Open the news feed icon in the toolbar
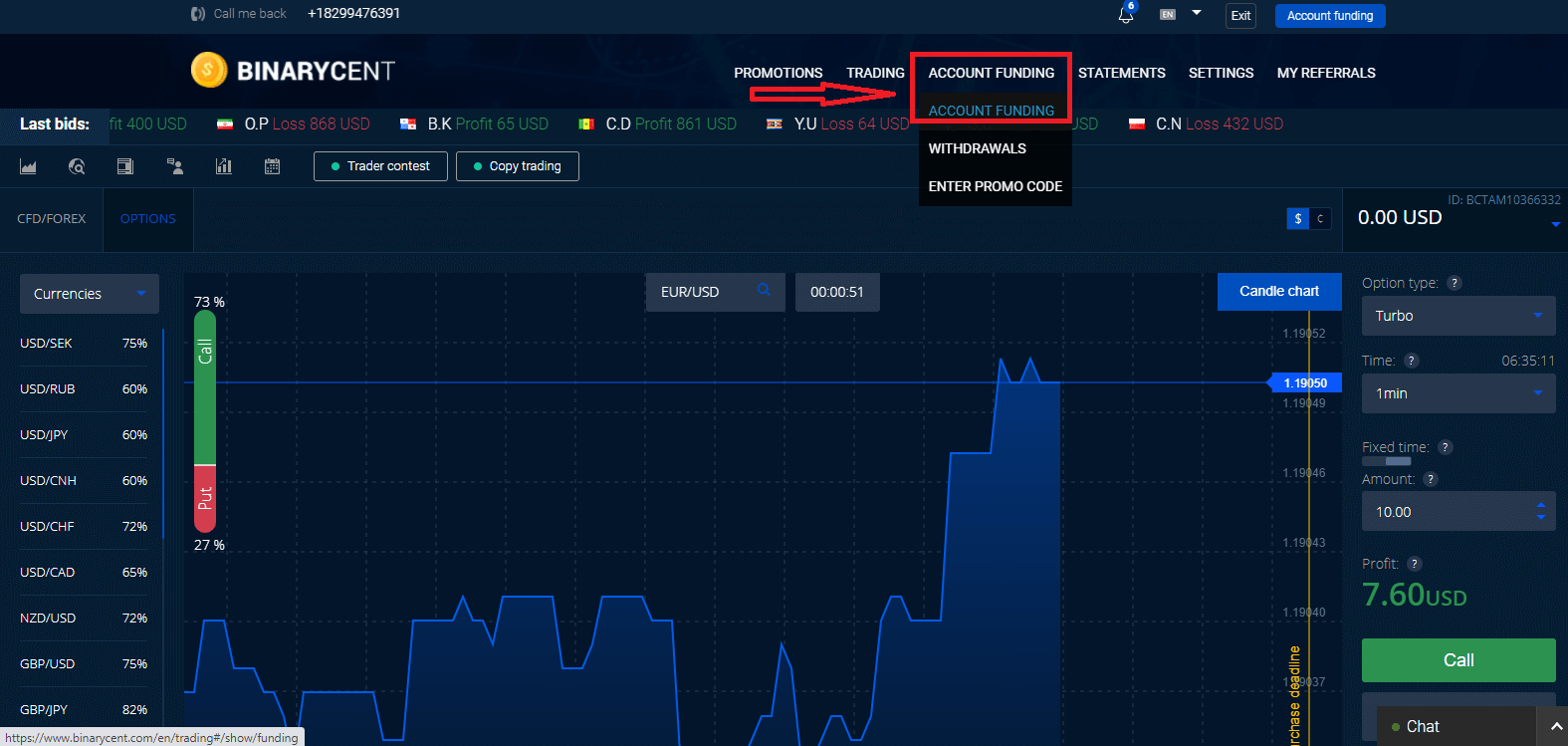Image resolution: width=1568 pixels, height=746 pixels. tap(125, 166)
